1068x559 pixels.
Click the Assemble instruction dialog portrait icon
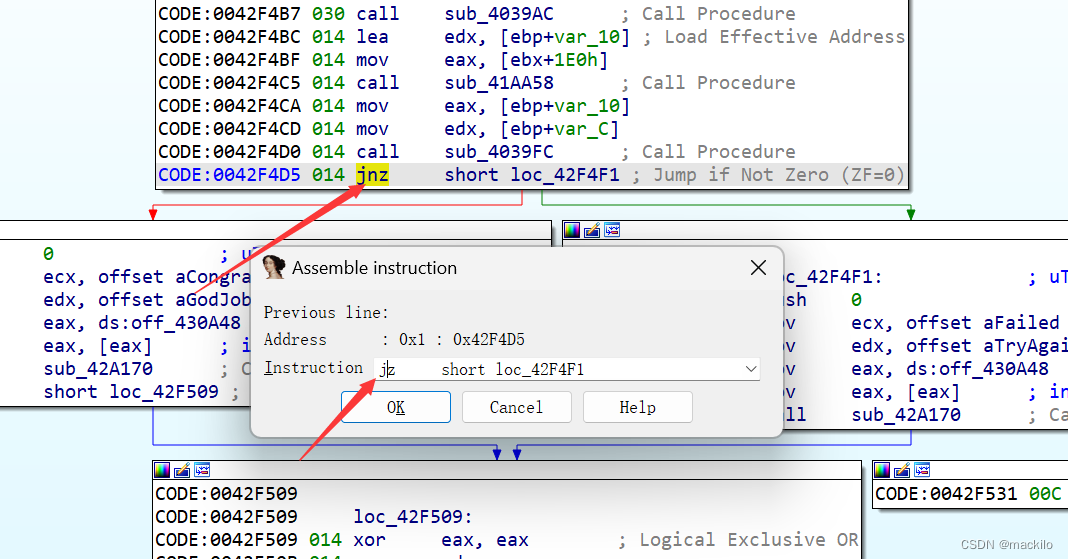point(274,267)
